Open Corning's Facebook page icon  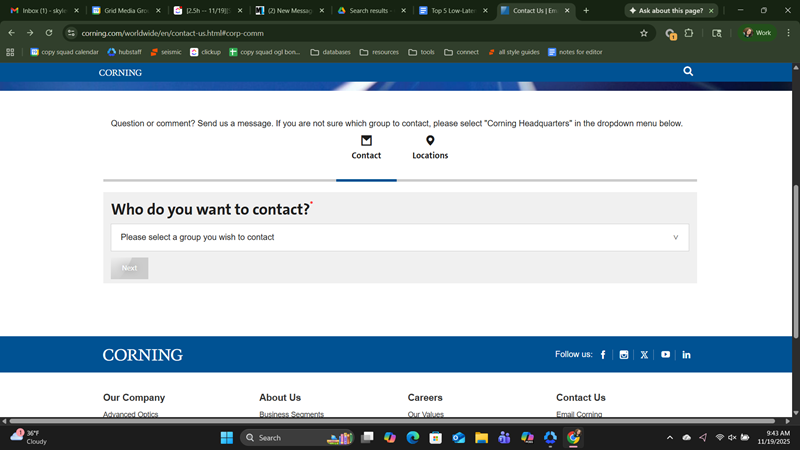click(x=603, y=355)
